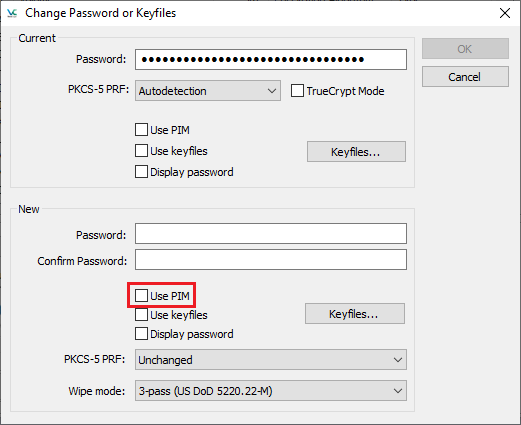Click Keyfiles button in New section
The height and width of the screenshot is (425, 521).
pyautogui.click(x=355, y=314)
